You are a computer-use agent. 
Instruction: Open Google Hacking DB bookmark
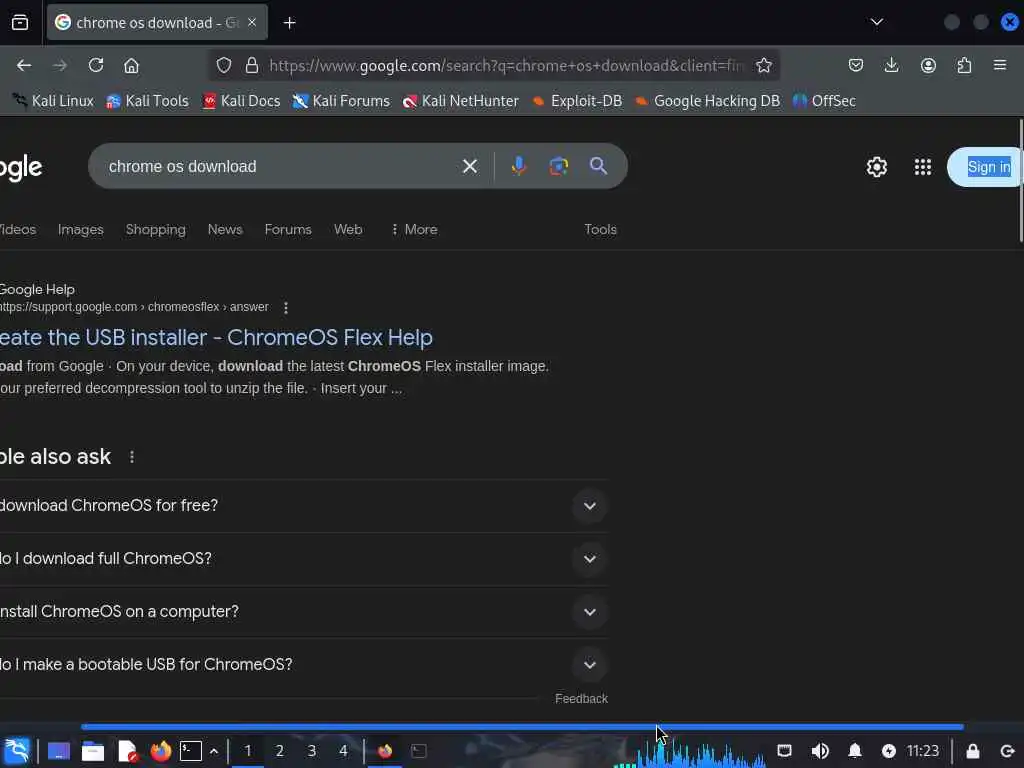(707, 101)
